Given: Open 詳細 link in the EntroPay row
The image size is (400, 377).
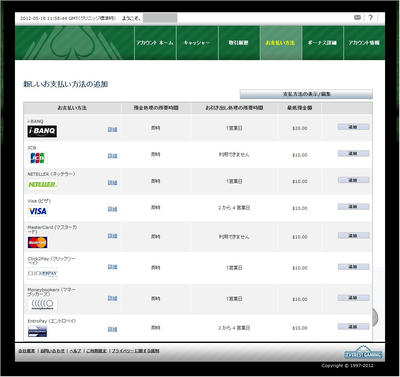Looking at the screenshot, I should coord(112,329).
